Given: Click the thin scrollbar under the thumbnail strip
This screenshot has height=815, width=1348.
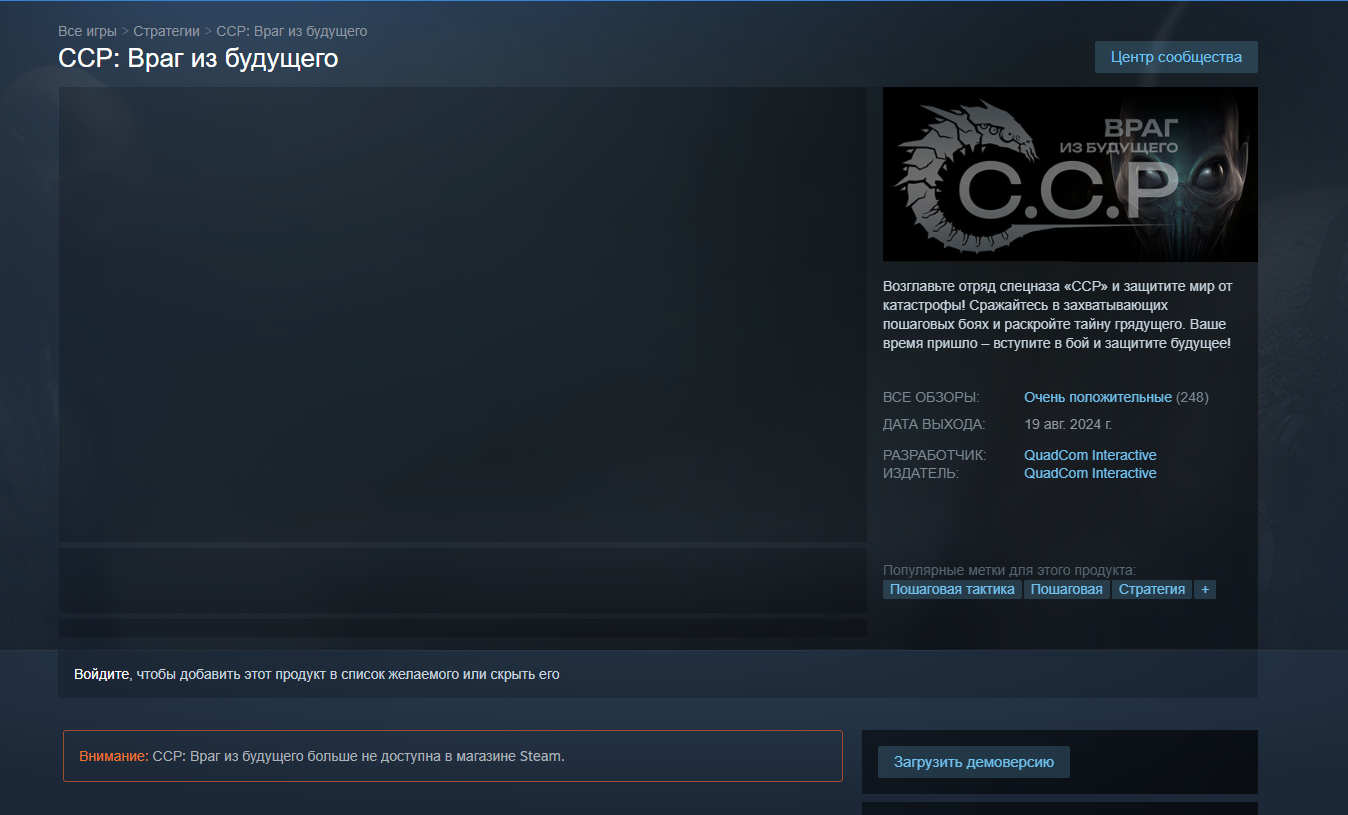Looking at the screenshot, I should click(463, 627).
